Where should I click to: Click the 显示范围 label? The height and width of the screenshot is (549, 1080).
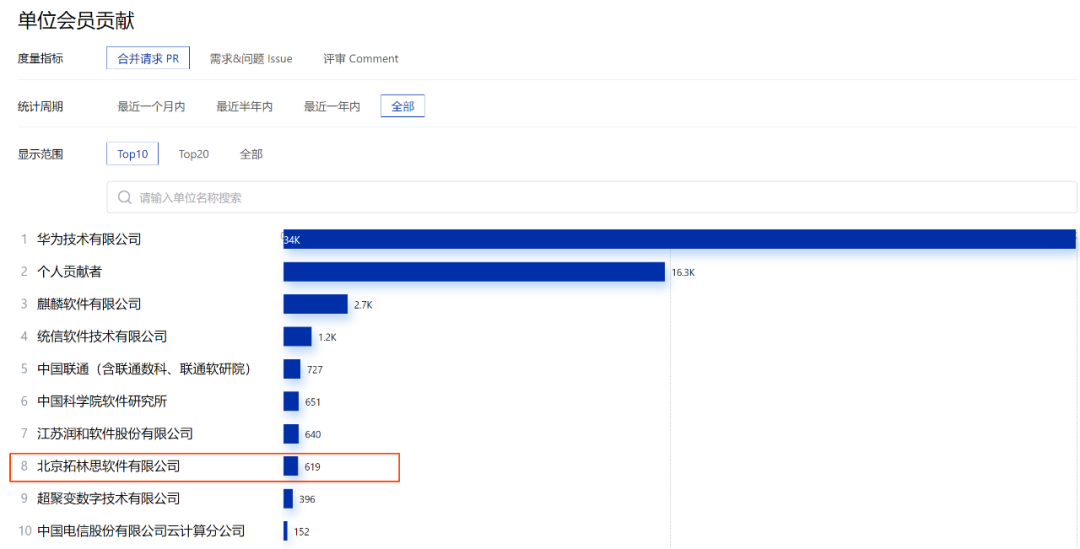pos(40,154)
